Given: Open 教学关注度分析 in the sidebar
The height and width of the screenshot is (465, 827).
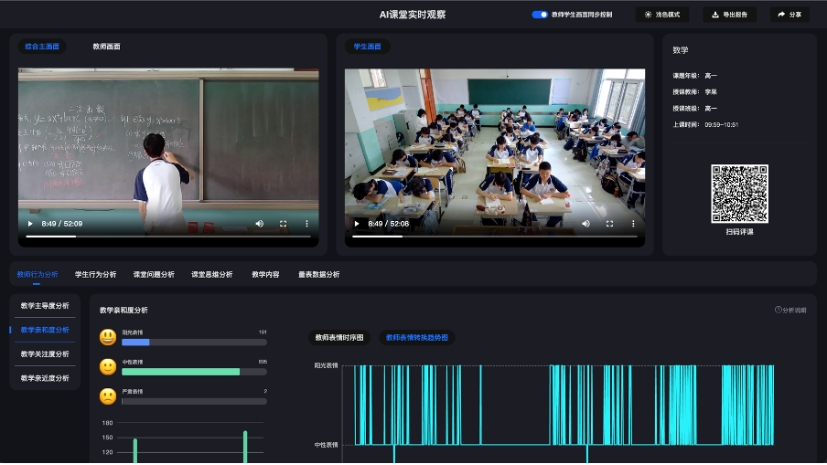Looking at the screenshot, I should [x=45, y=354].
